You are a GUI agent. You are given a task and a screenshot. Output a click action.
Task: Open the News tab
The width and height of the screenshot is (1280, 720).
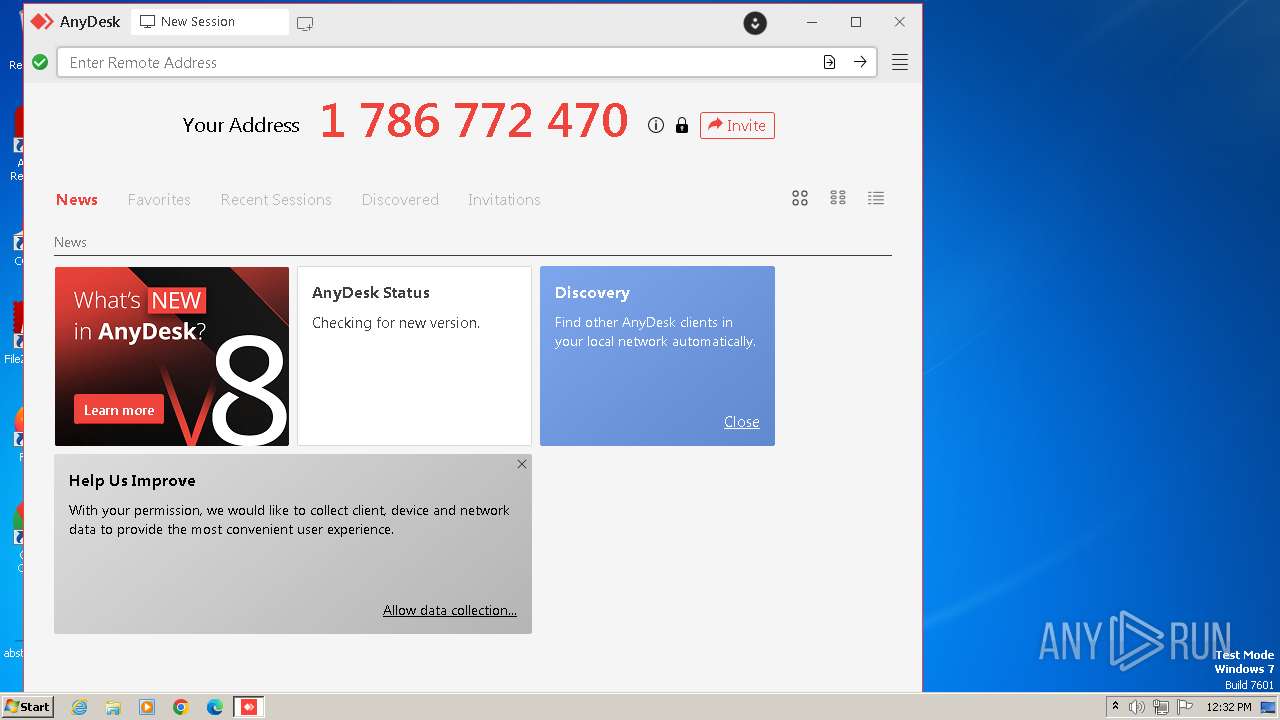77,200
